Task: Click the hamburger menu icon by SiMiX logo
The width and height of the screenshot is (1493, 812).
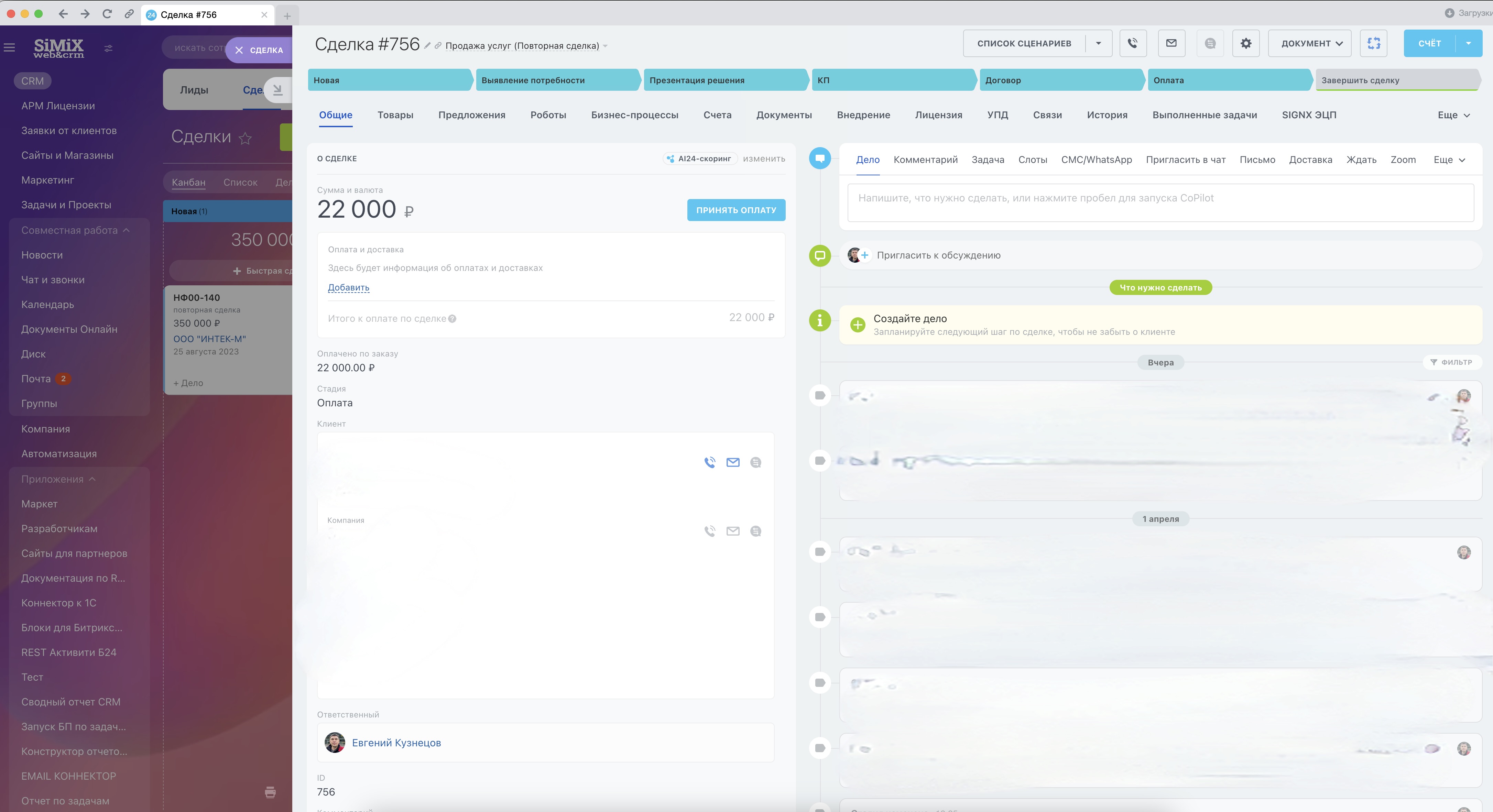Action: 9,47
